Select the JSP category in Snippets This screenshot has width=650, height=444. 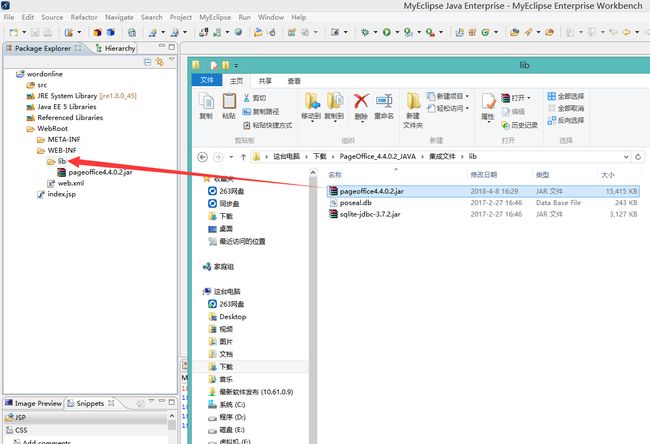coord(85,417)
